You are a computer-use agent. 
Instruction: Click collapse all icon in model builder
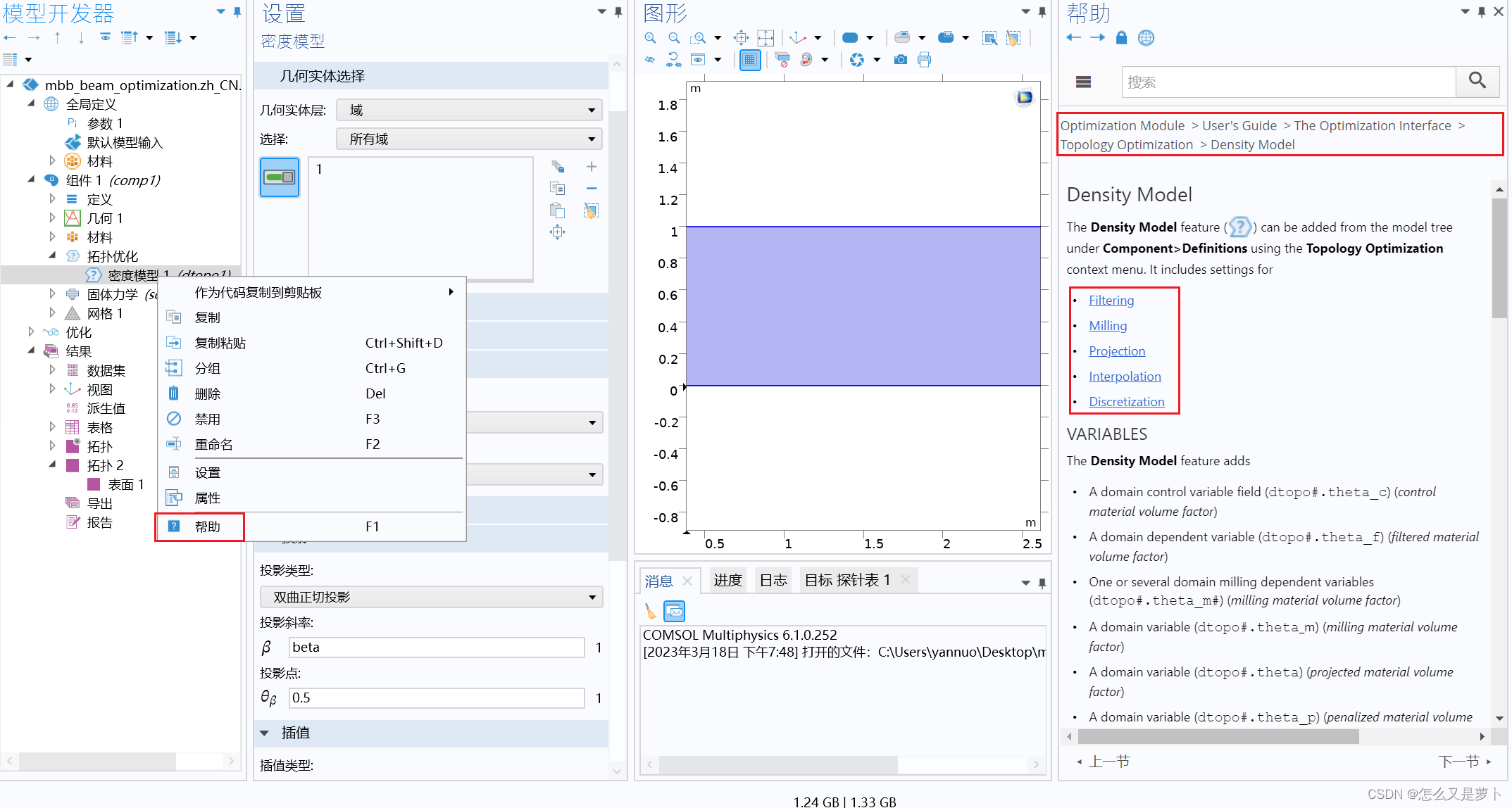(x=129, y=38)
